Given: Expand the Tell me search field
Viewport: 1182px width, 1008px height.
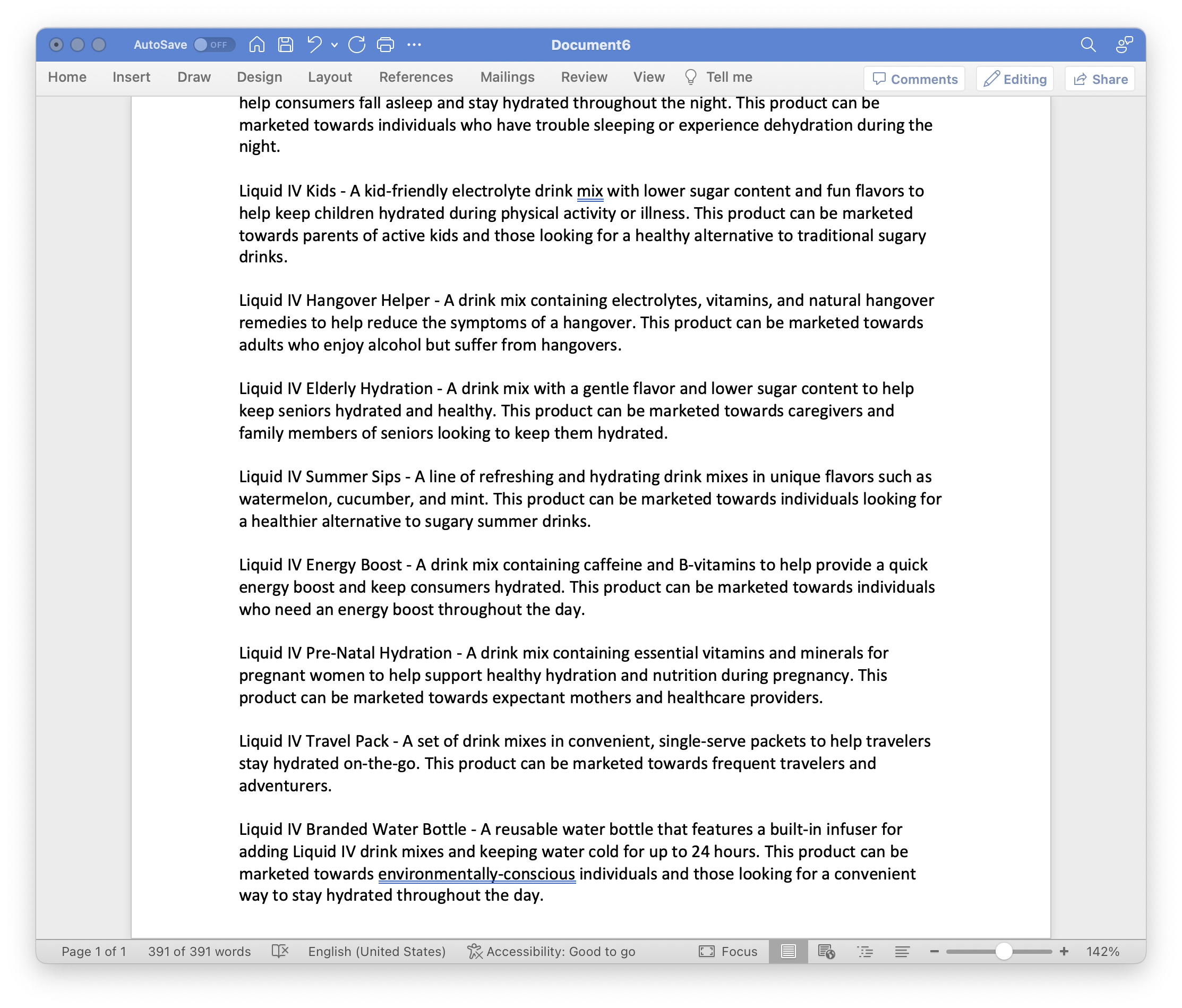Looking at the screenshot, I should click(727, 78).
